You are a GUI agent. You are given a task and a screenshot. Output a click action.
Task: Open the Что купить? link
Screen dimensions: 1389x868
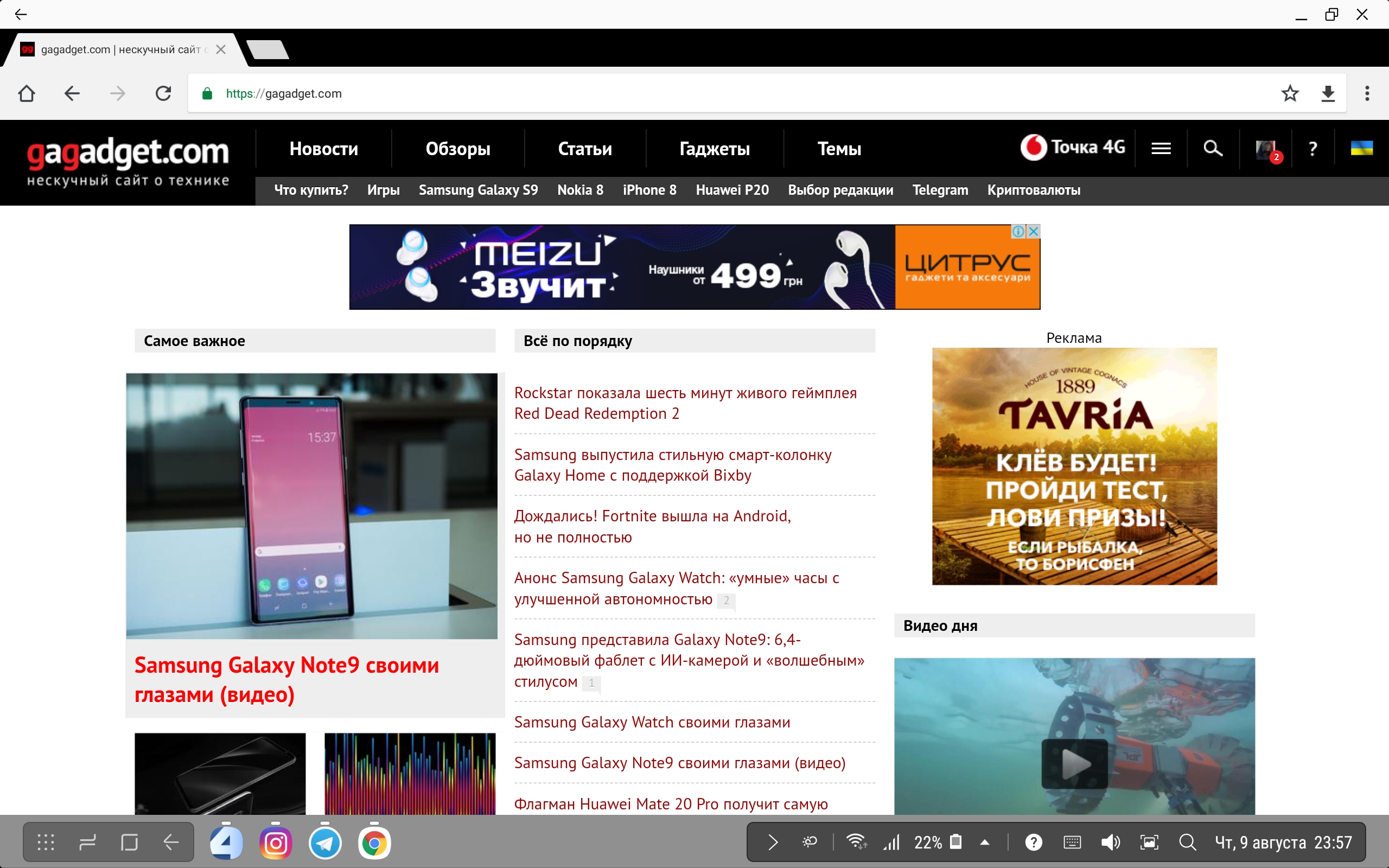click(311, 190)
